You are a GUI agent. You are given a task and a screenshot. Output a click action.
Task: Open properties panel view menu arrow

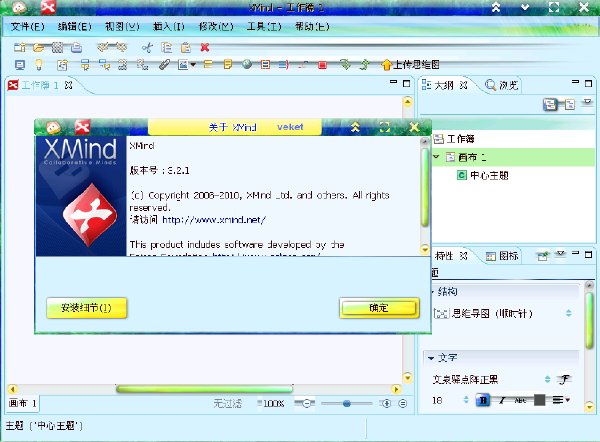[561, 254]
